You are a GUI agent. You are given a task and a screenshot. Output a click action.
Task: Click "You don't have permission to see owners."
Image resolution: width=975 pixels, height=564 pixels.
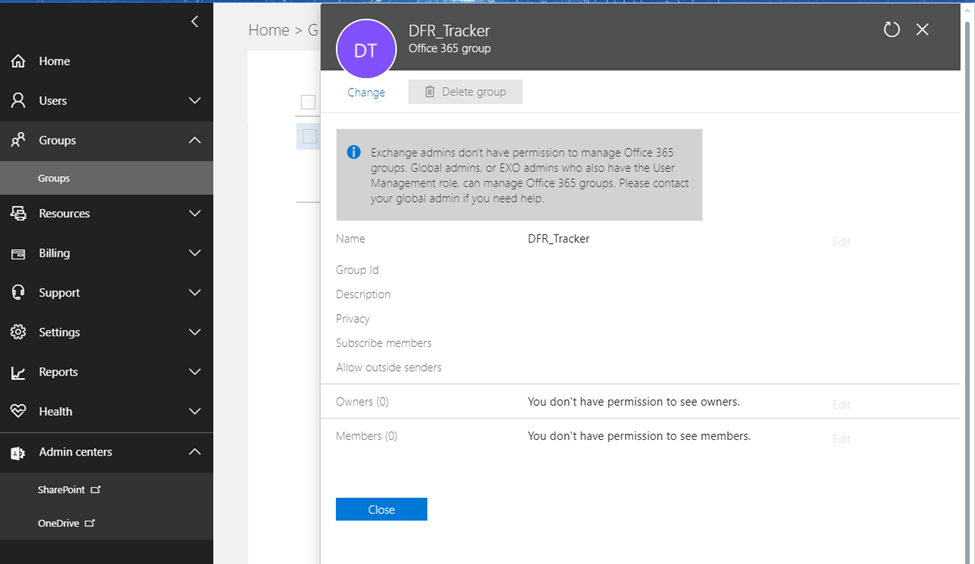(x=634, y=402)
